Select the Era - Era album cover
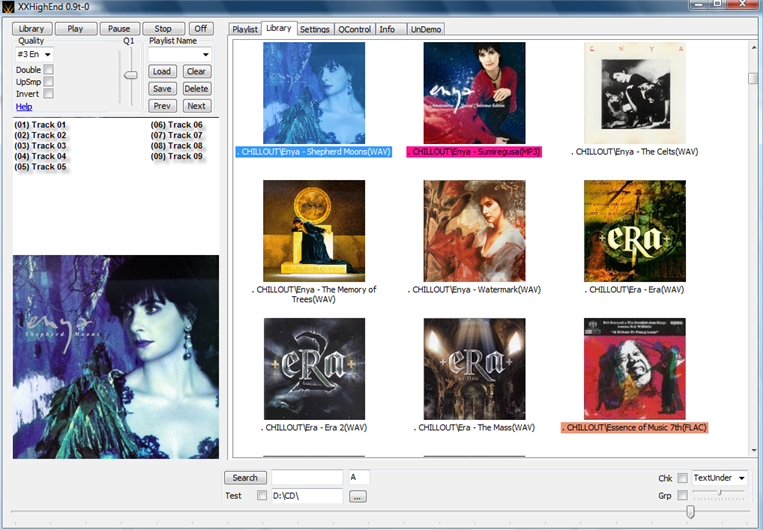 635,231
